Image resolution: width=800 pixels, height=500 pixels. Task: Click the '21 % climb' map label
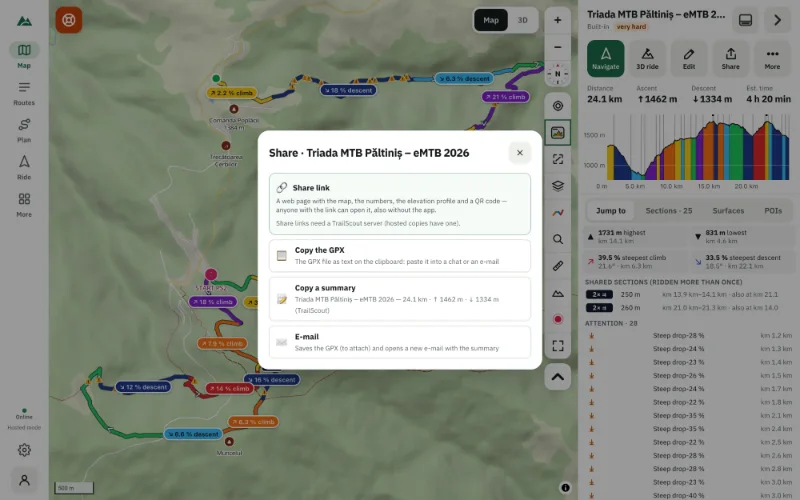506,96
